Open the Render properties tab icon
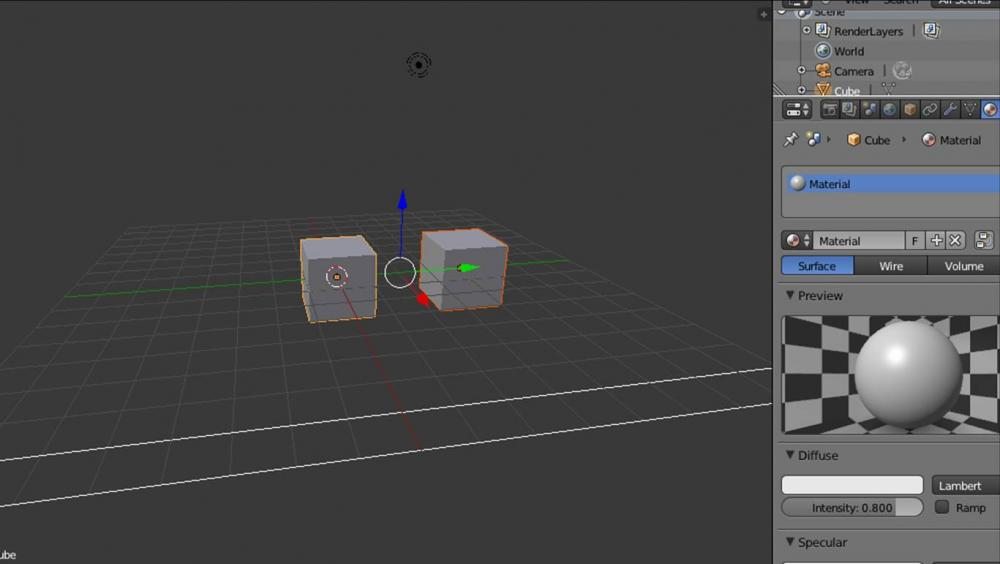The image size is (1000, 564). [830, 110]
